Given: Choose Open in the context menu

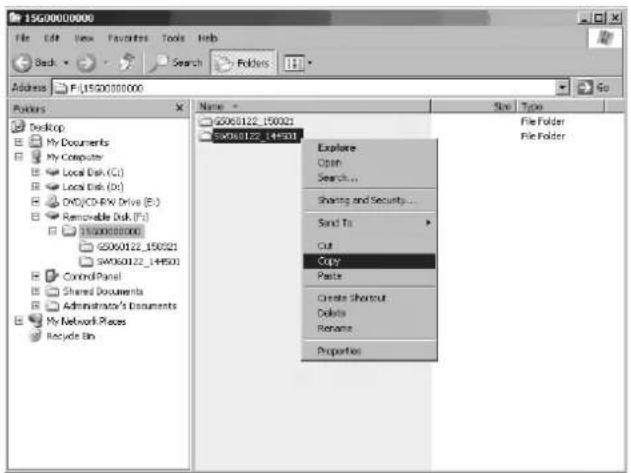Looking at the screenshot, I should pos(369,163).
